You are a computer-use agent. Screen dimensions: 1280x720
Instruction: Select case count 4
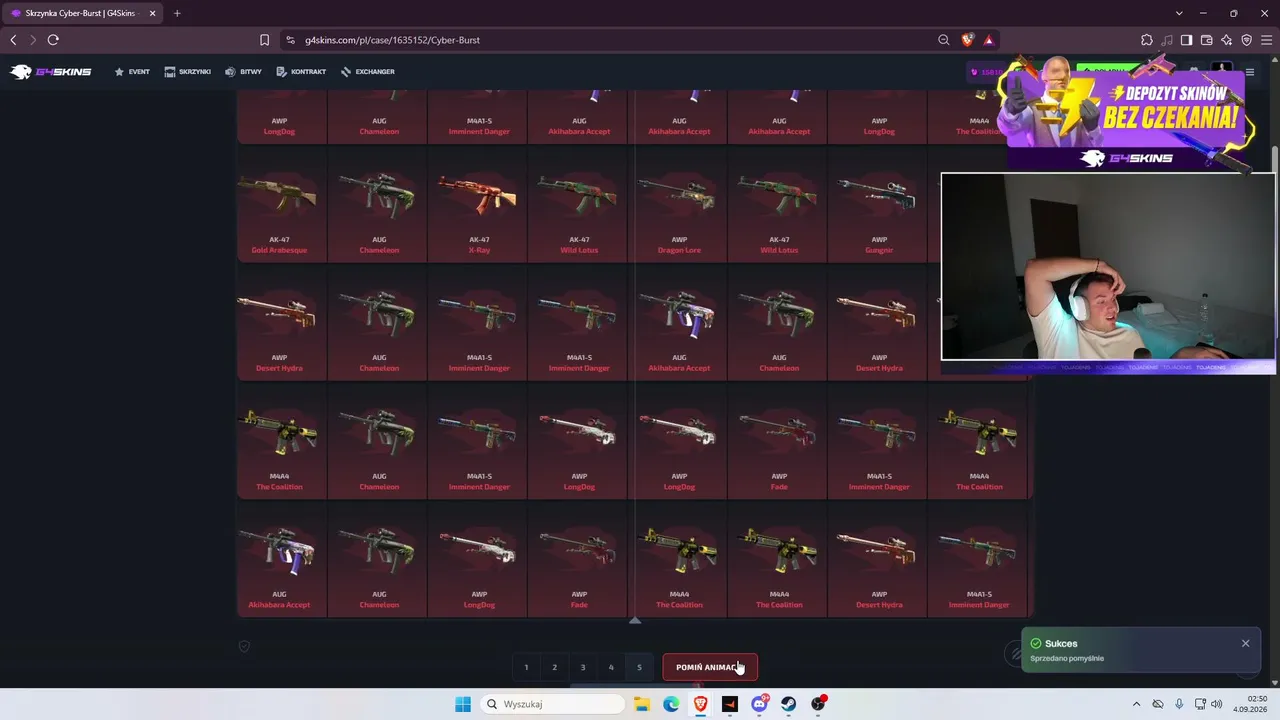611,667
